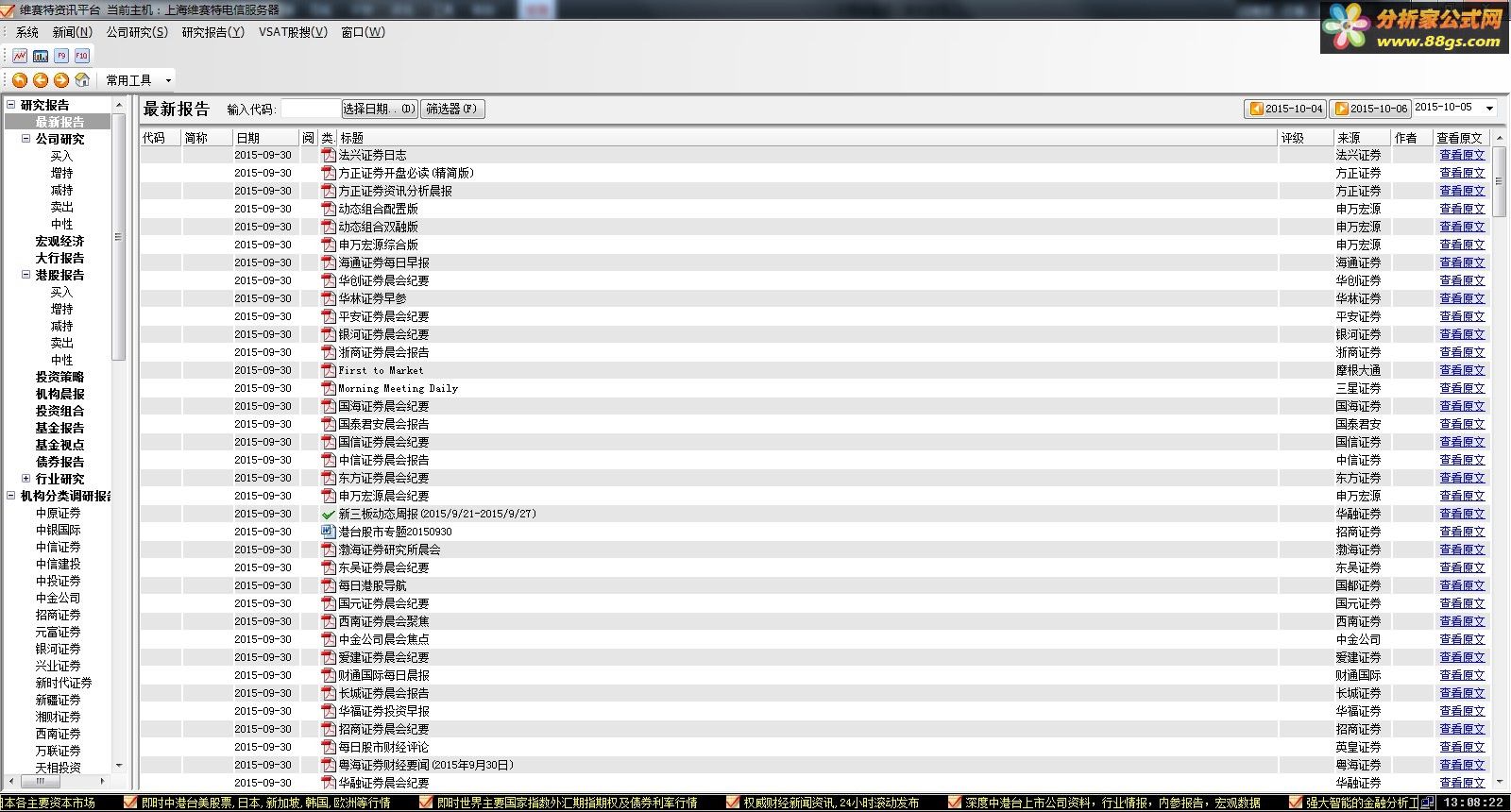Expand the 行业研究 tree node
This screenshot has width=1511, height=812.
26,479
